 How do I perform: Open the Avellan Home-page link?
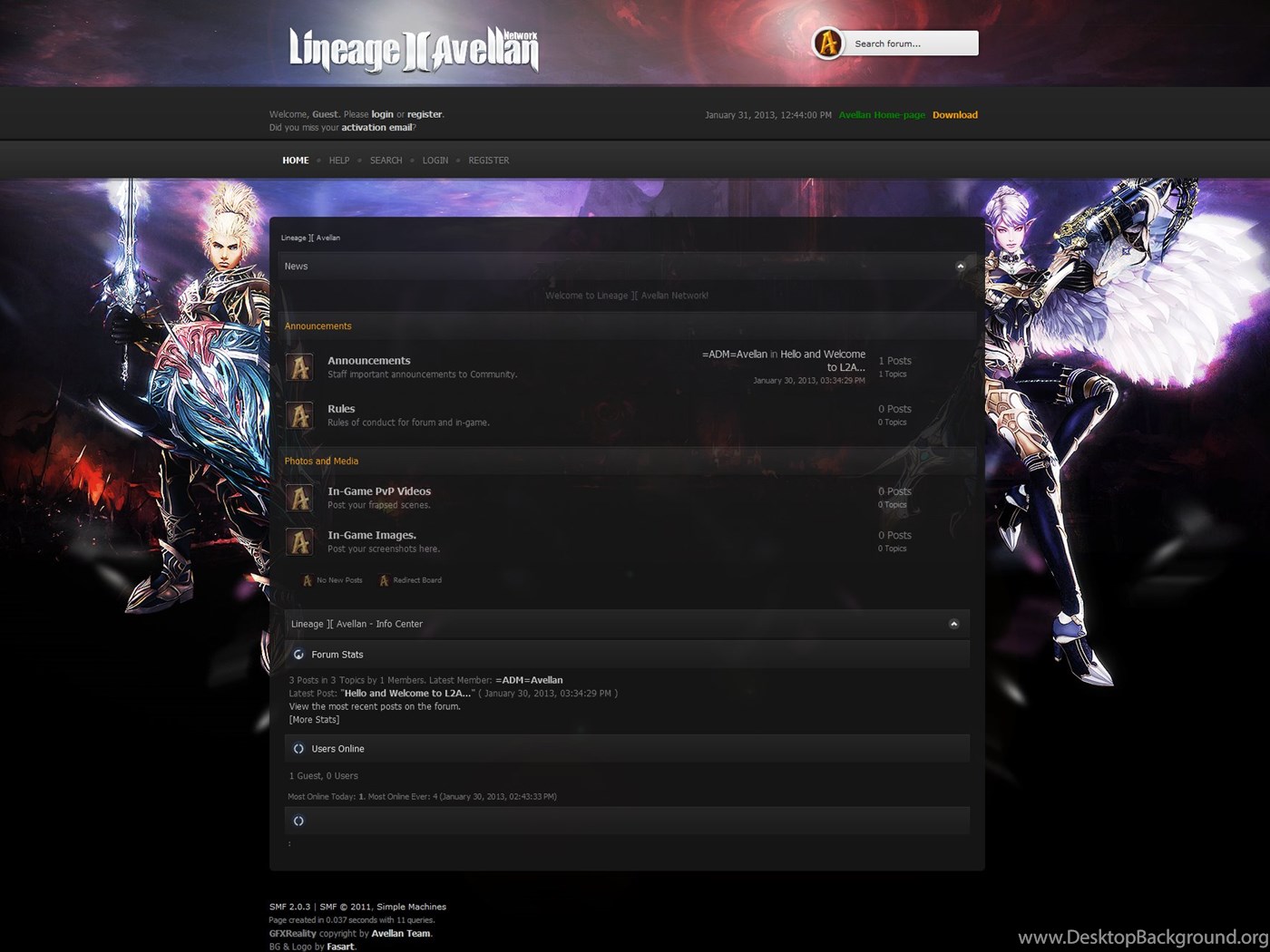881,115
